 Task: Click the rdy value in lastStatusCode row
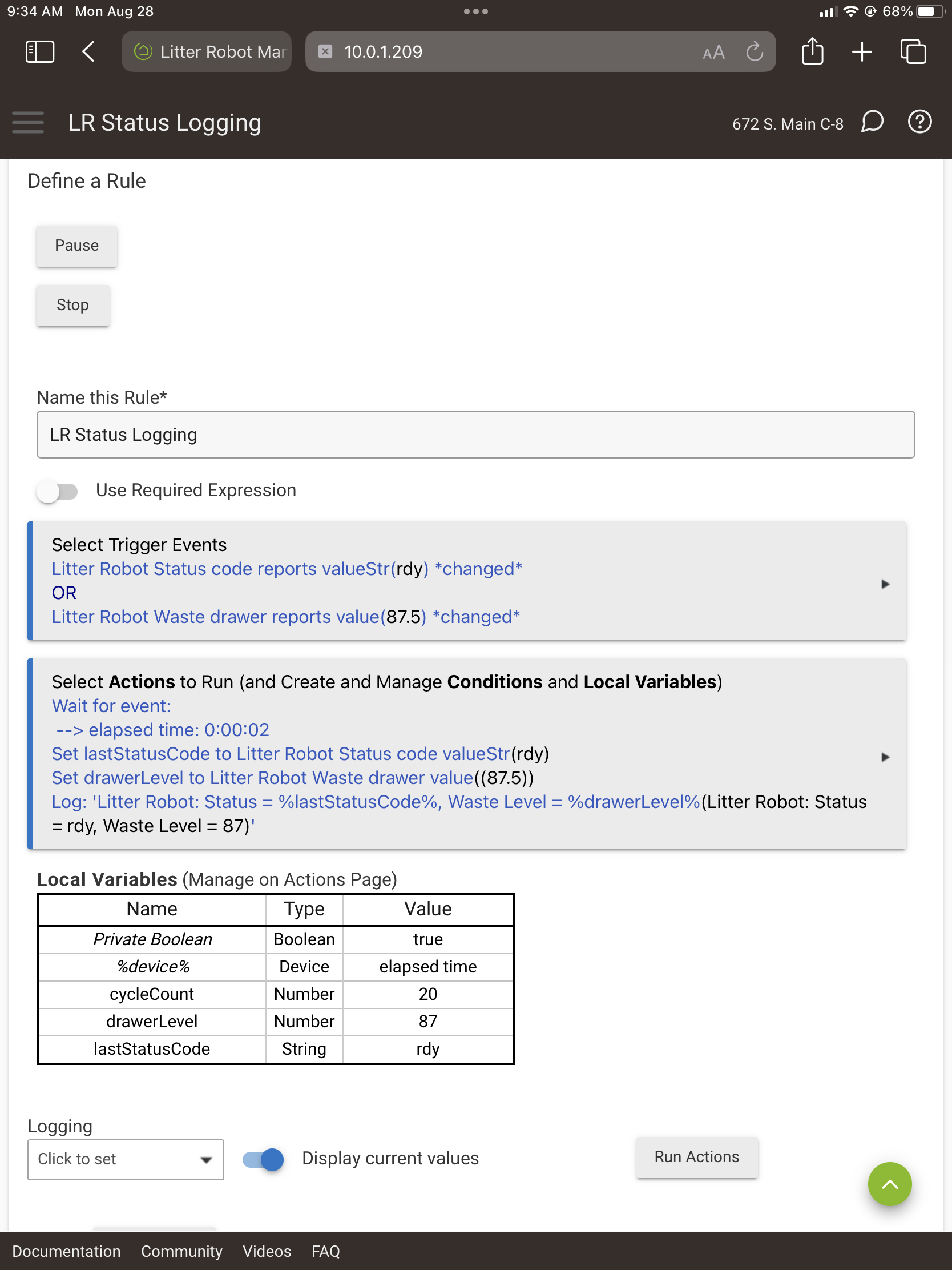pyautogui.click(x=428, y=1049)
